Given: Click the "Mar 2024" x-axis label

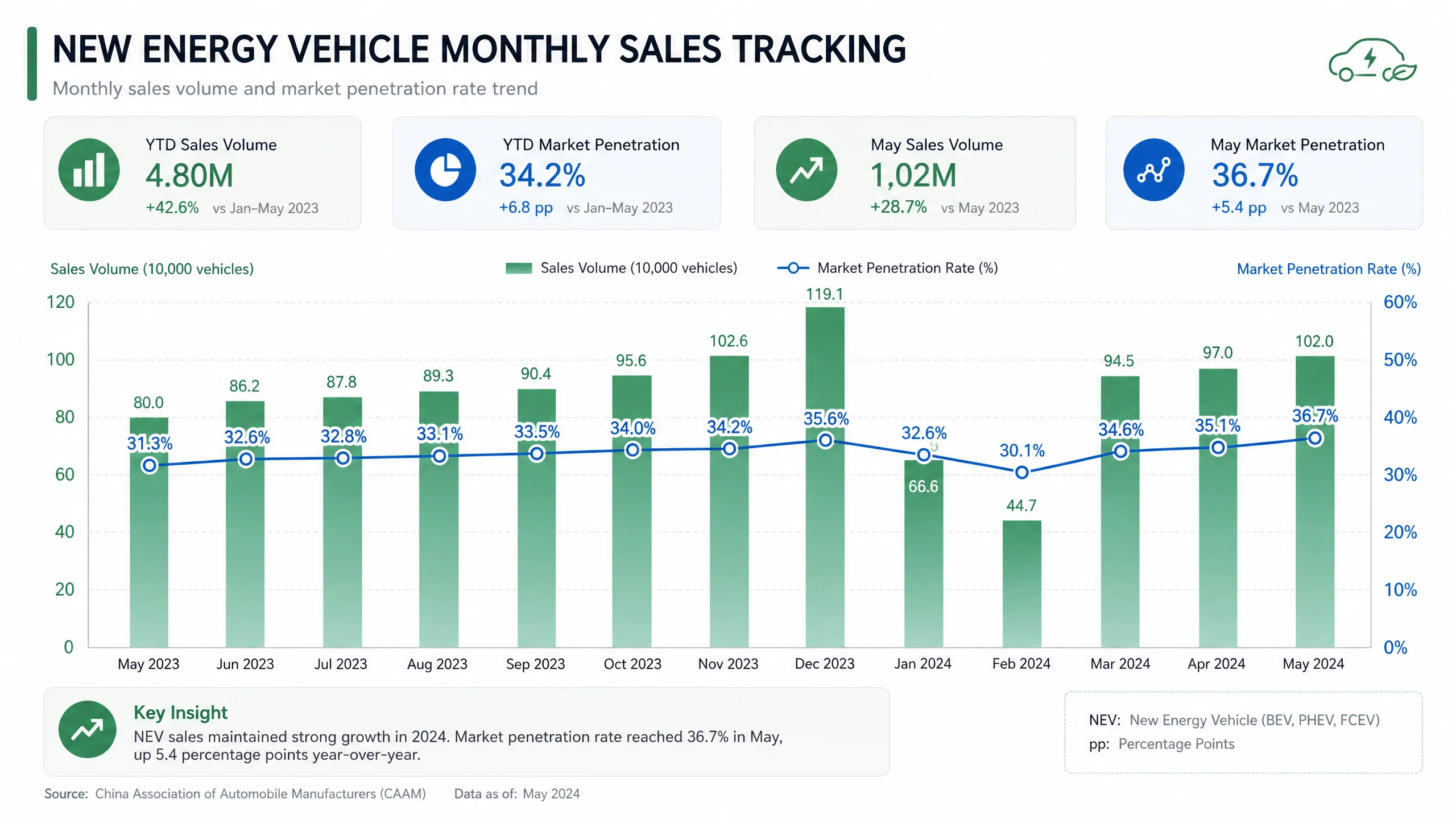Looking at the screenshot, I should pyautogui.click(x=1120, y=664).
